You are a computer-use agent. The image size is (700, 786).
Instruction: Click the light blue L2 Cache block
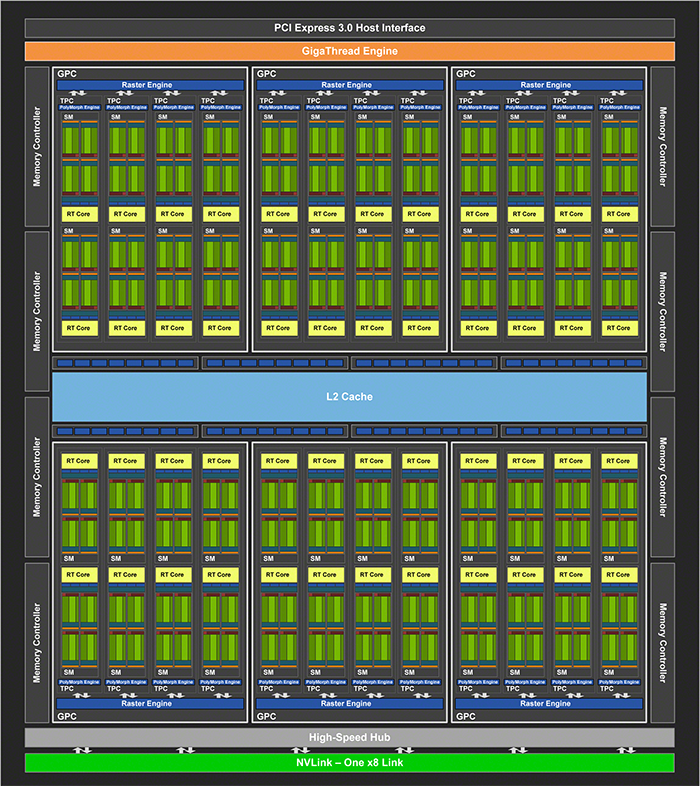tap(349, 397)
